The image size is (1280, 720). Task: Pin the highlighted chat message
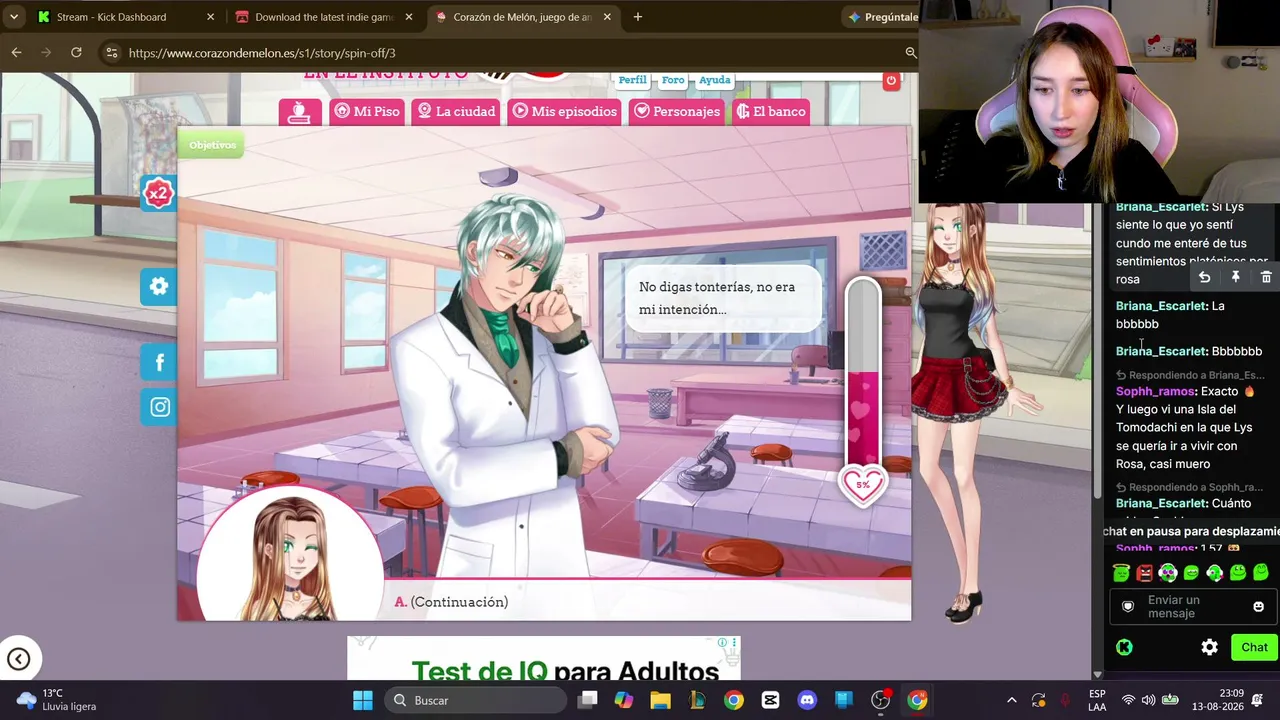click(x=1235, y=277)
